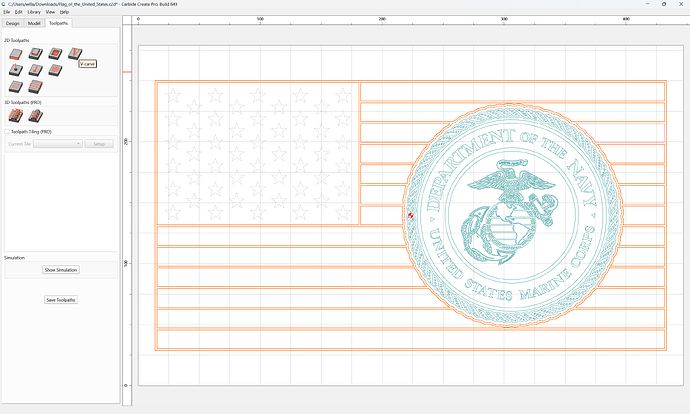Close the Carbide Create window
Viewport: 690px width, 414px height.
coord(680,4)
